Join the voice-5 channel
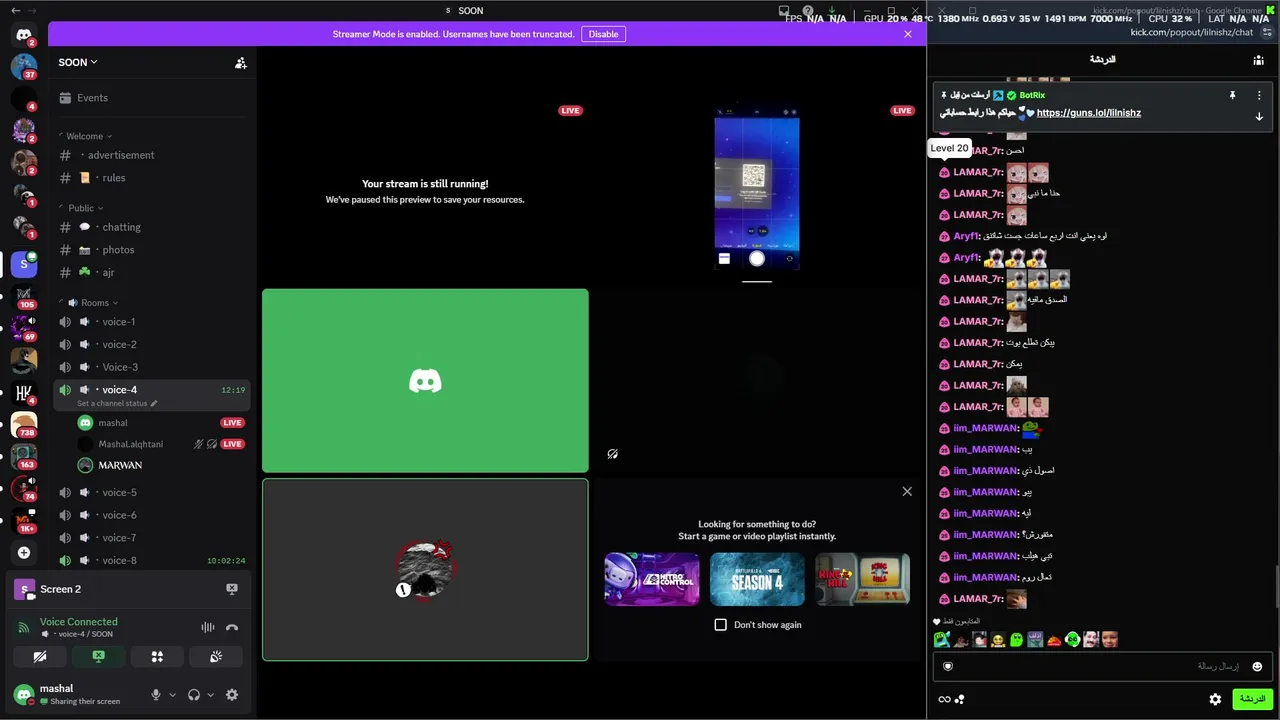Image resolution: width=1280 pixels, height=720 pixels. (152, 492)
